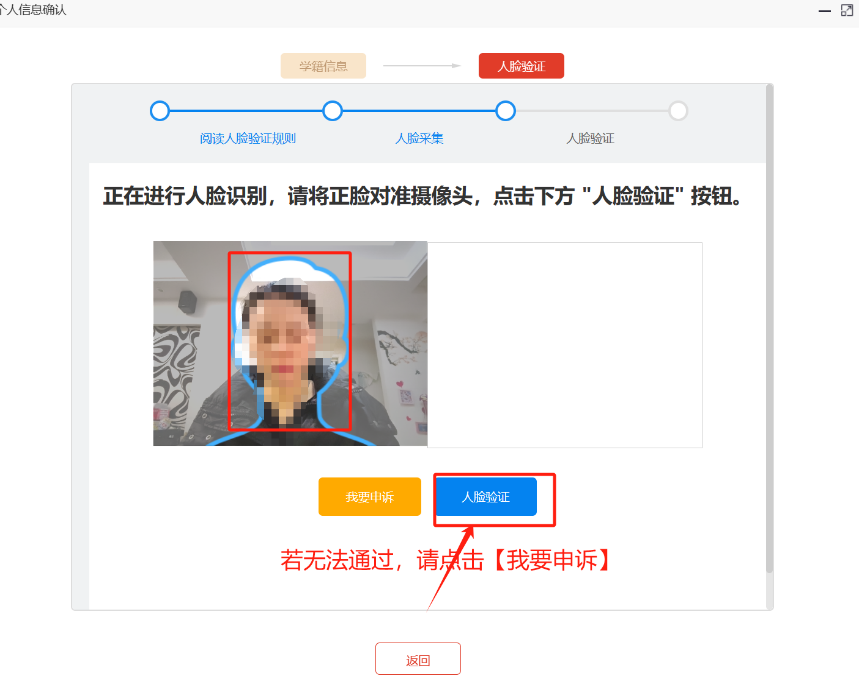Click the 阅读人脸验证规则 step label
859x690 pixels.
pyautogui.click(x=247, y=138)
